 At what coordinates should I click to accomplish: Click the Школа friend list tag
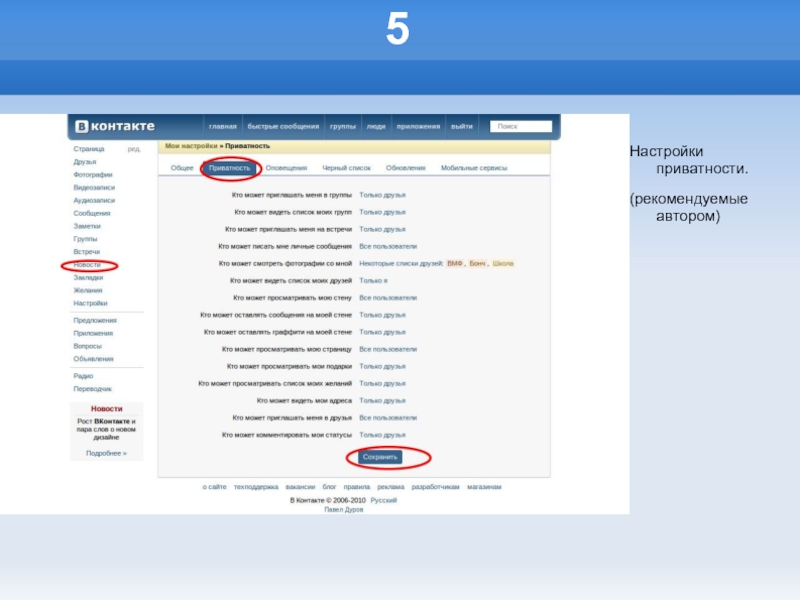[503, 263]
